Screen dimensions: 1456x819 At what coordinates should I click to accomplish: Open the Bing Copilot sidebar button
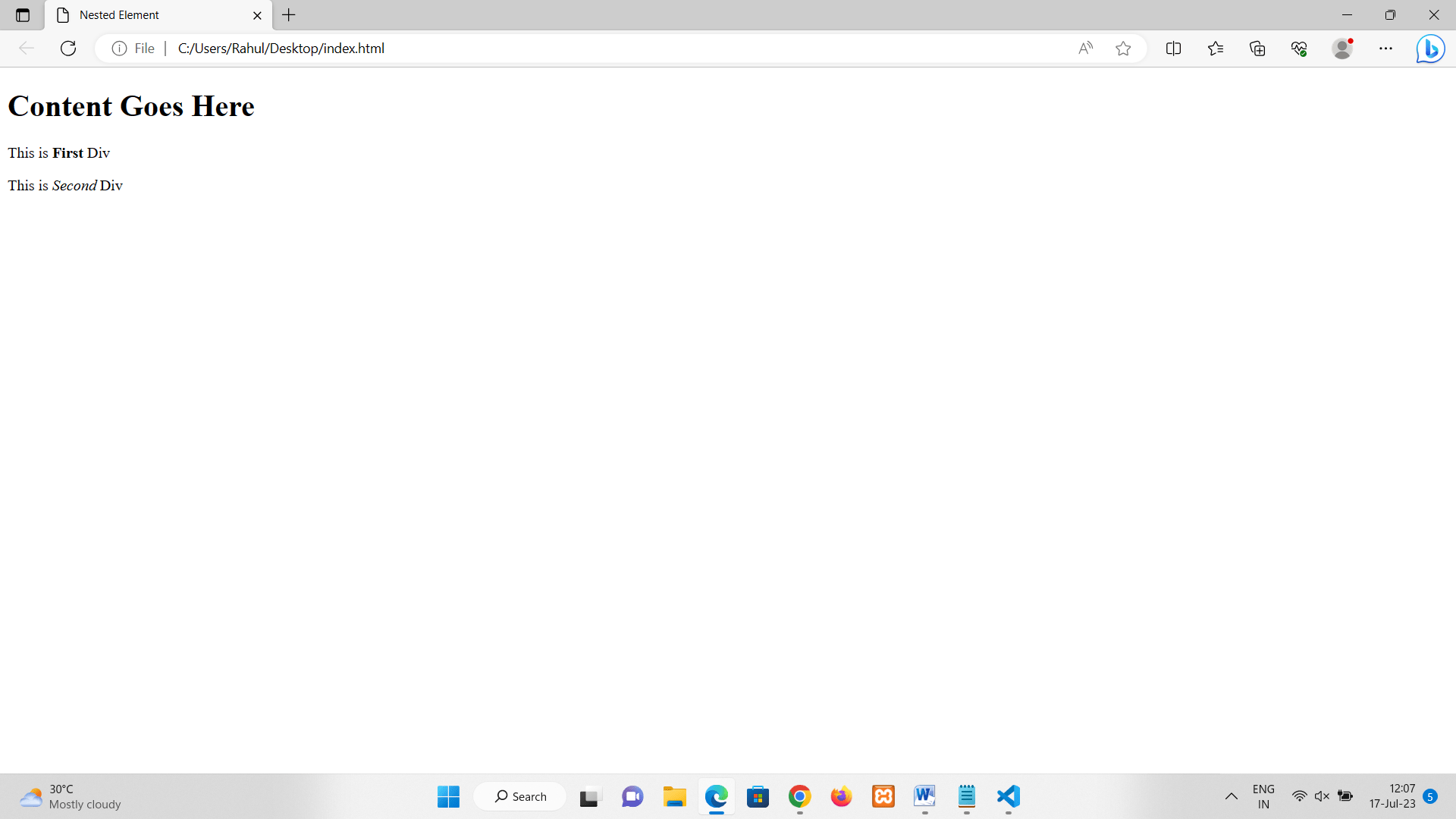point(1430,49)
